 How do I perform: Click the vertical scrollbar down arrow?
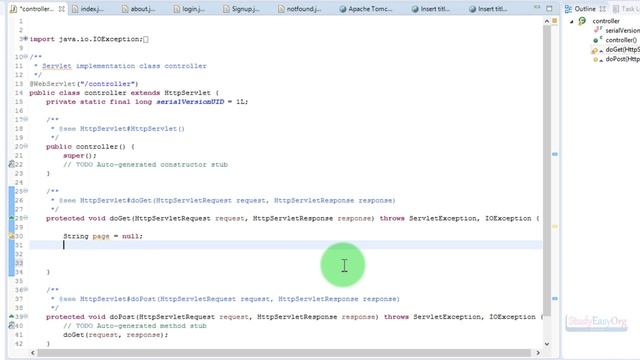[x=547, y=344]
